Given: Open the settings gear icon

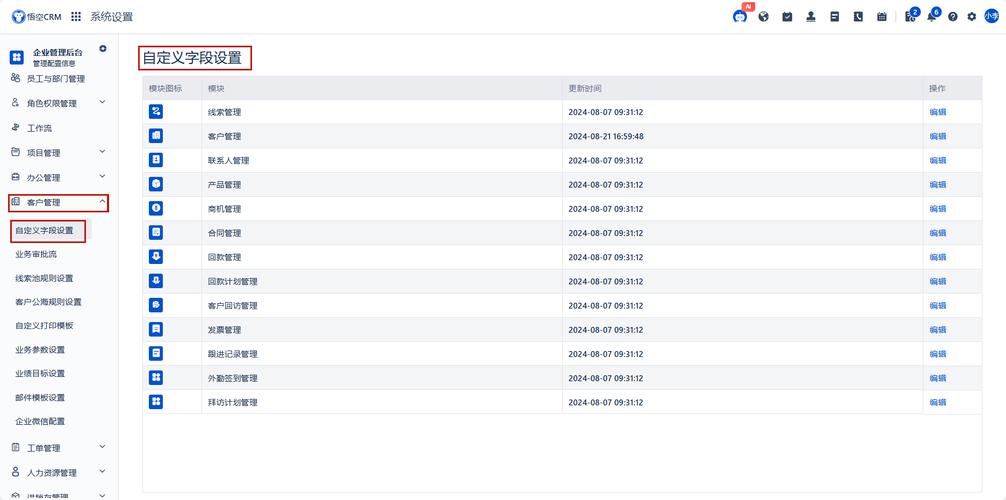Looking at the screenshot, I should click(x=972, y=17).
